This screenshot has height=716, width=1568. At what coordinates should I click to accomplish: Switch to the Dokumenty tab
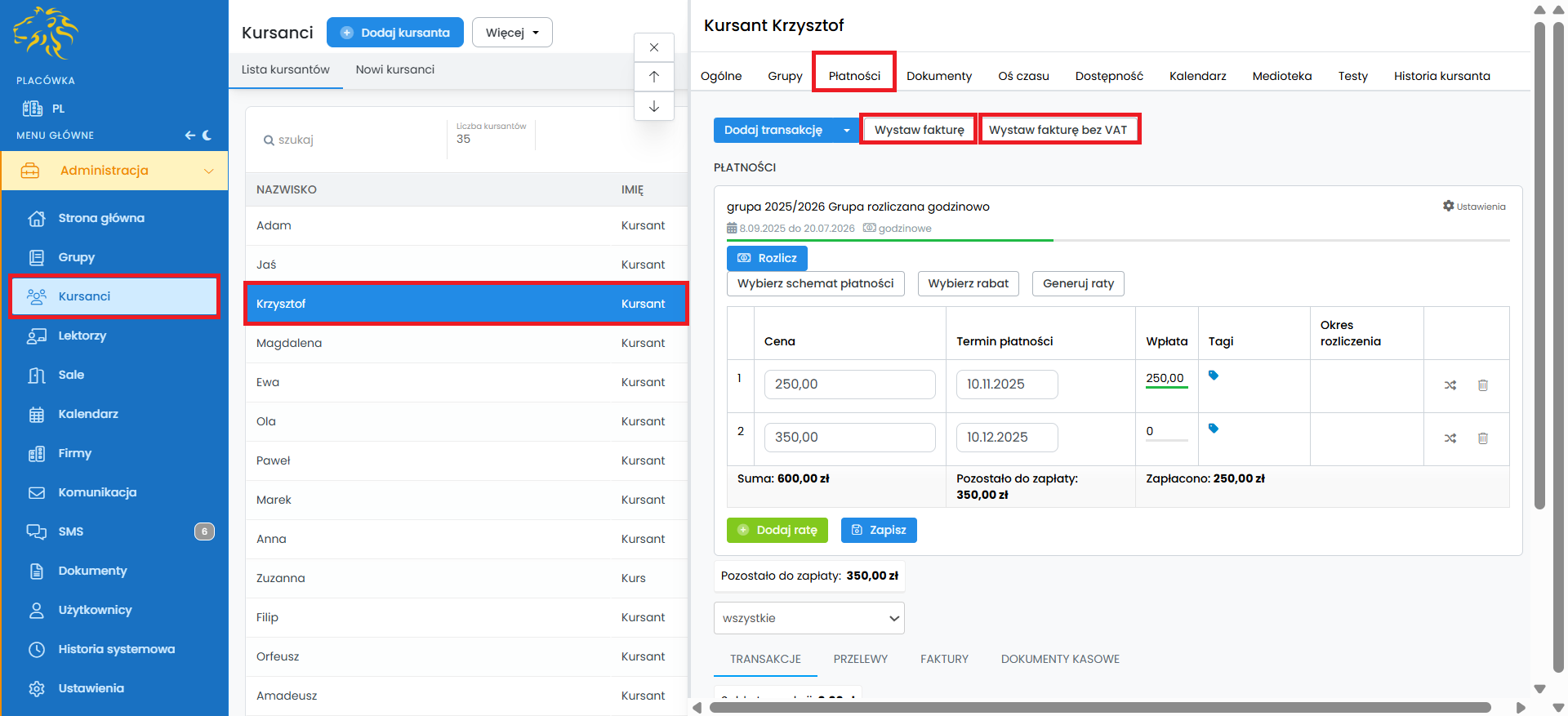click(x=938, y=76)
